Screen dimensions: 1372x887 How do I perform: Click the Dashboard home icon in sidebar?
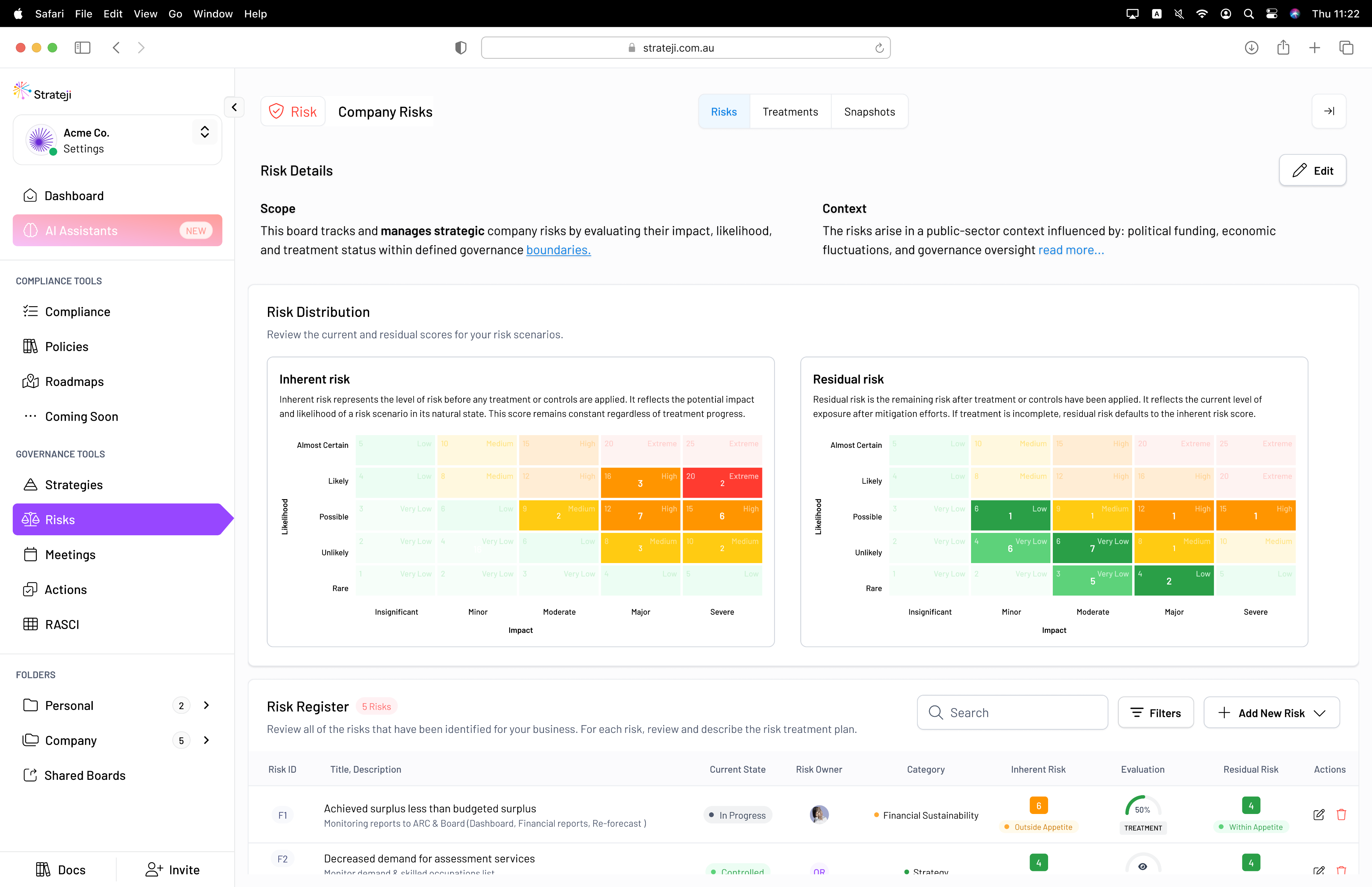coord(30,196)
